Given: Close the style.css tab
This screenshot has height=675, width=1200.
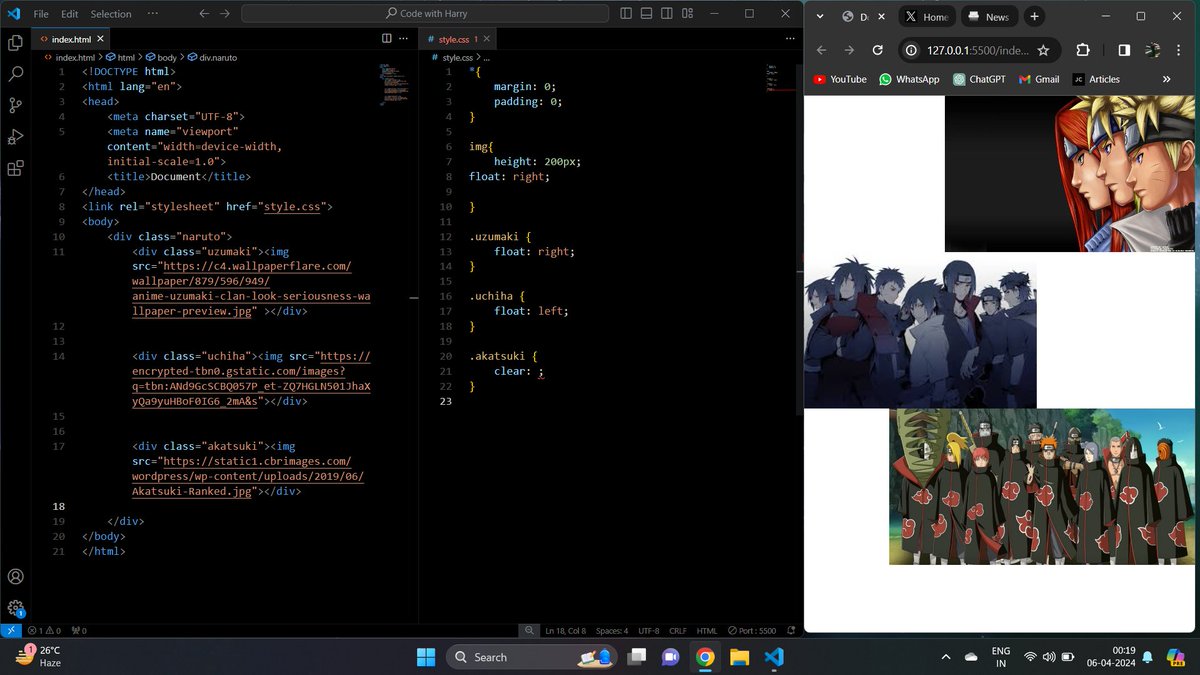Looking at the screenshot, I should pos(487,39).
